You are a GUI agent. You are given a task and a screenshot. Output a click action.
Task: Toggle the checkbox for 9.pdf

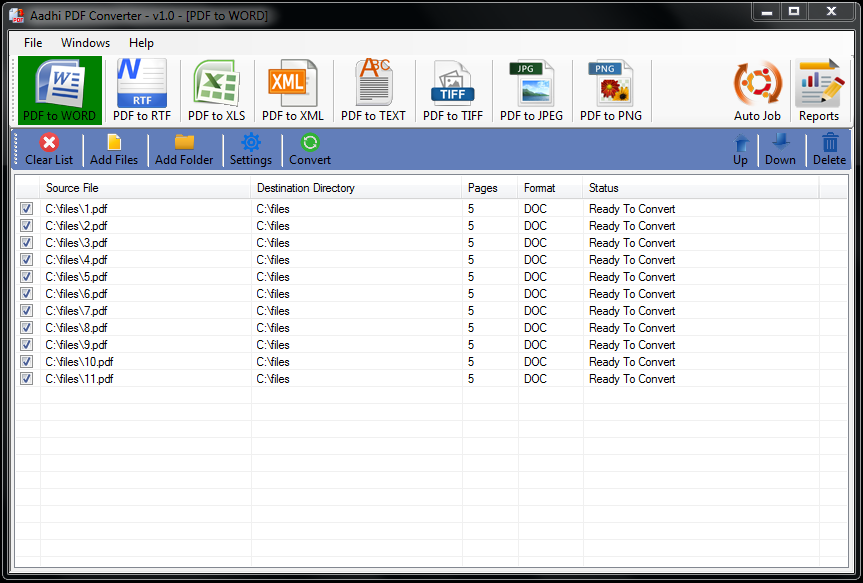pos(26,345)
